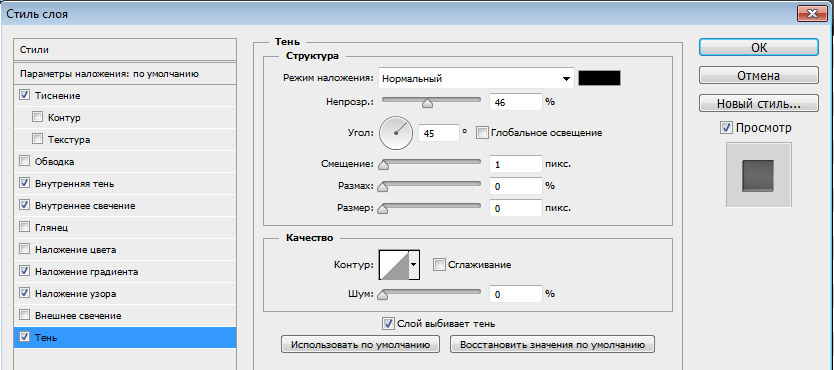Select the Внутренняя тень row label
The width and height of the screenshot is (834, 370).
(74, 183)
